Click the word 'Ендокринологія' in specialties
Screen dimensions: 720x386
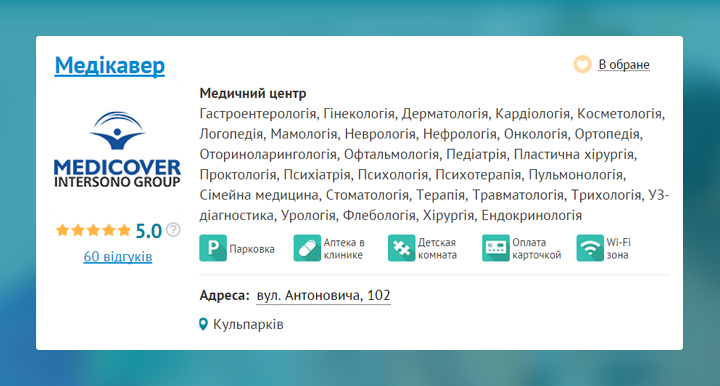tap(531, 215)
